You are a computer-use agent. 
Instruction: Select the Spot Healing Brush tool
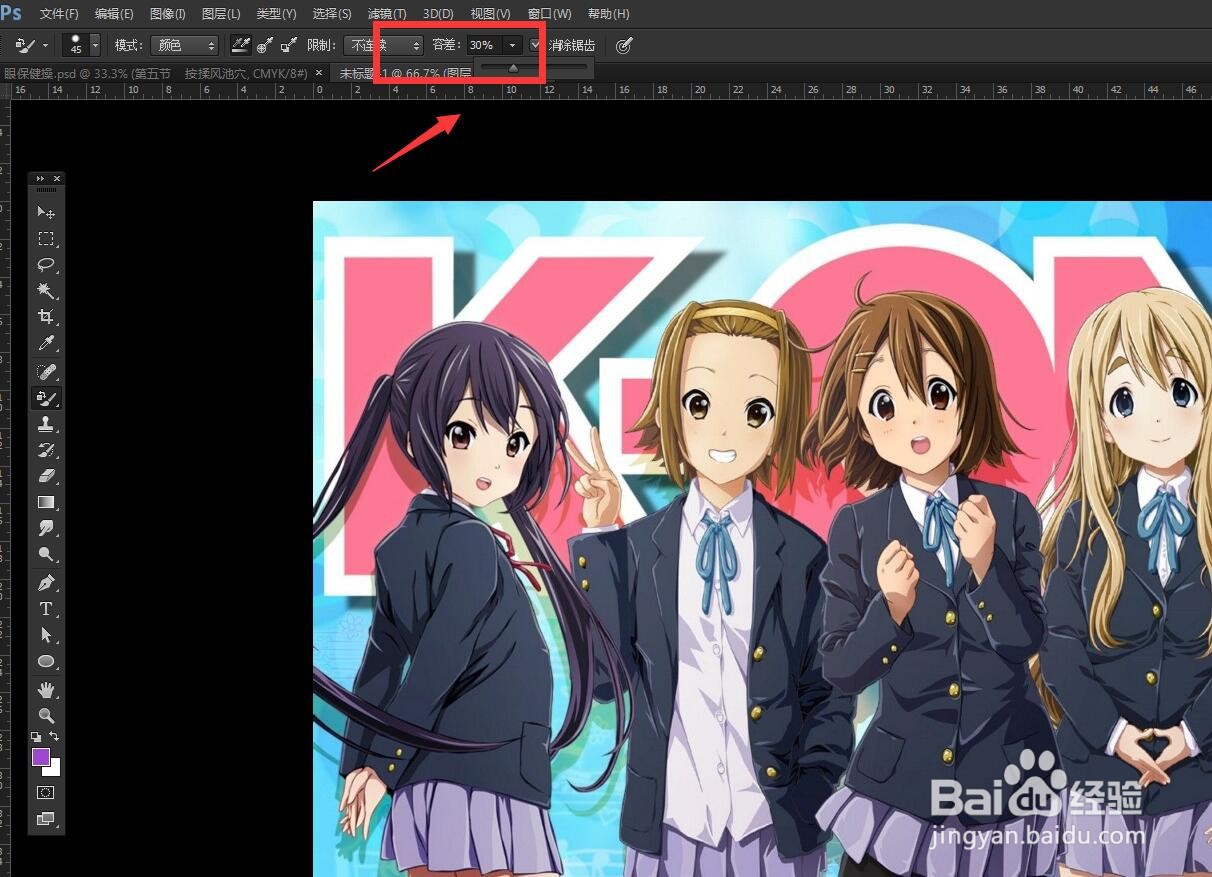tap(46, 371)
